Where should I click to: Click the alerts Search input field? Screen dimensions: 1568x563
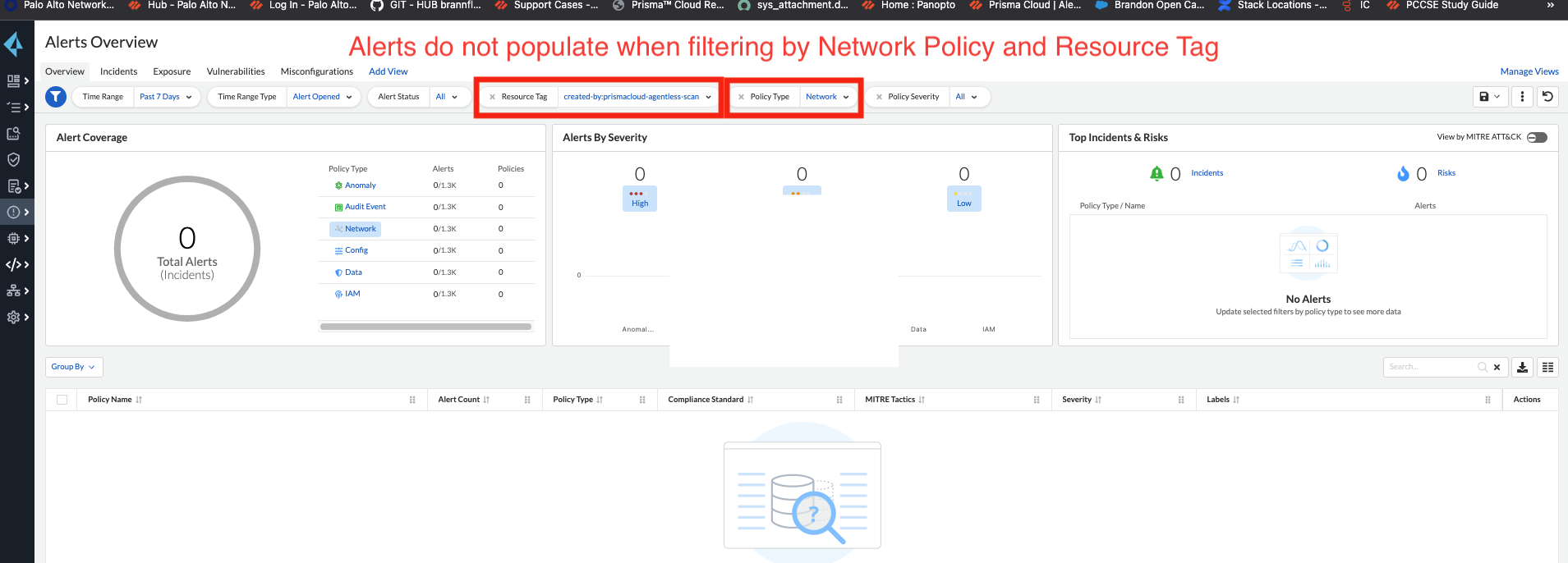pos(1433,367)
